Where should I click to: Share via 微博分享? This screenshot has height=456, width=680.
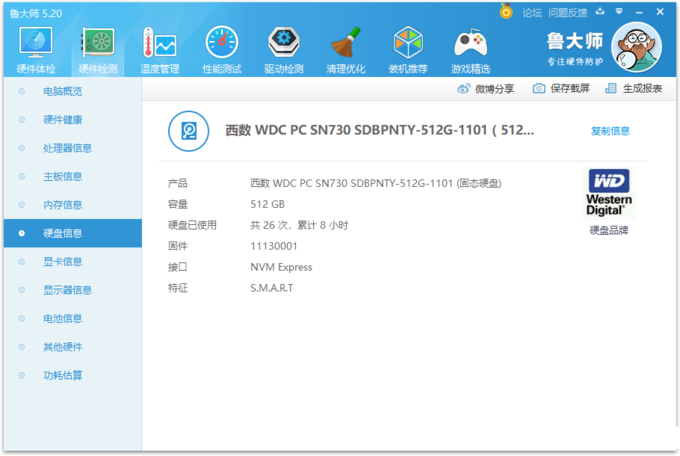click(485, 89)
